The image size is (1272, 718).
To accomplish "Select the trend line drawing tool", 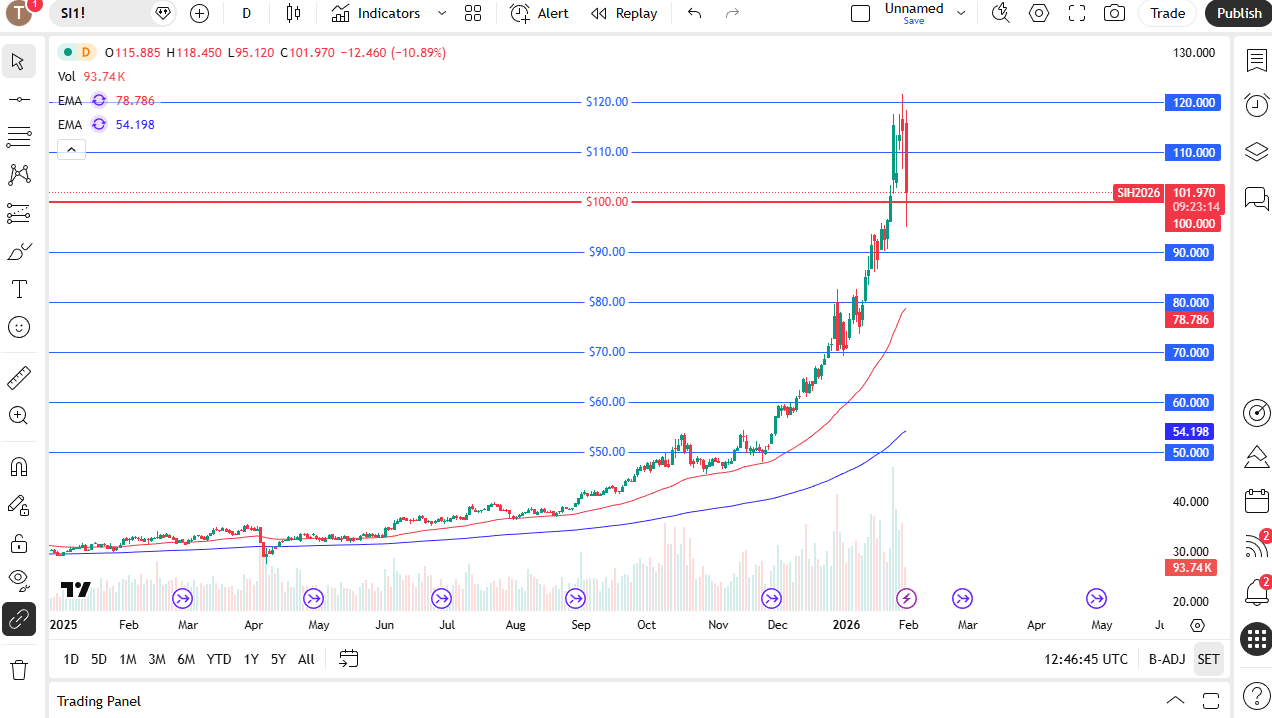I will [18, 99].
